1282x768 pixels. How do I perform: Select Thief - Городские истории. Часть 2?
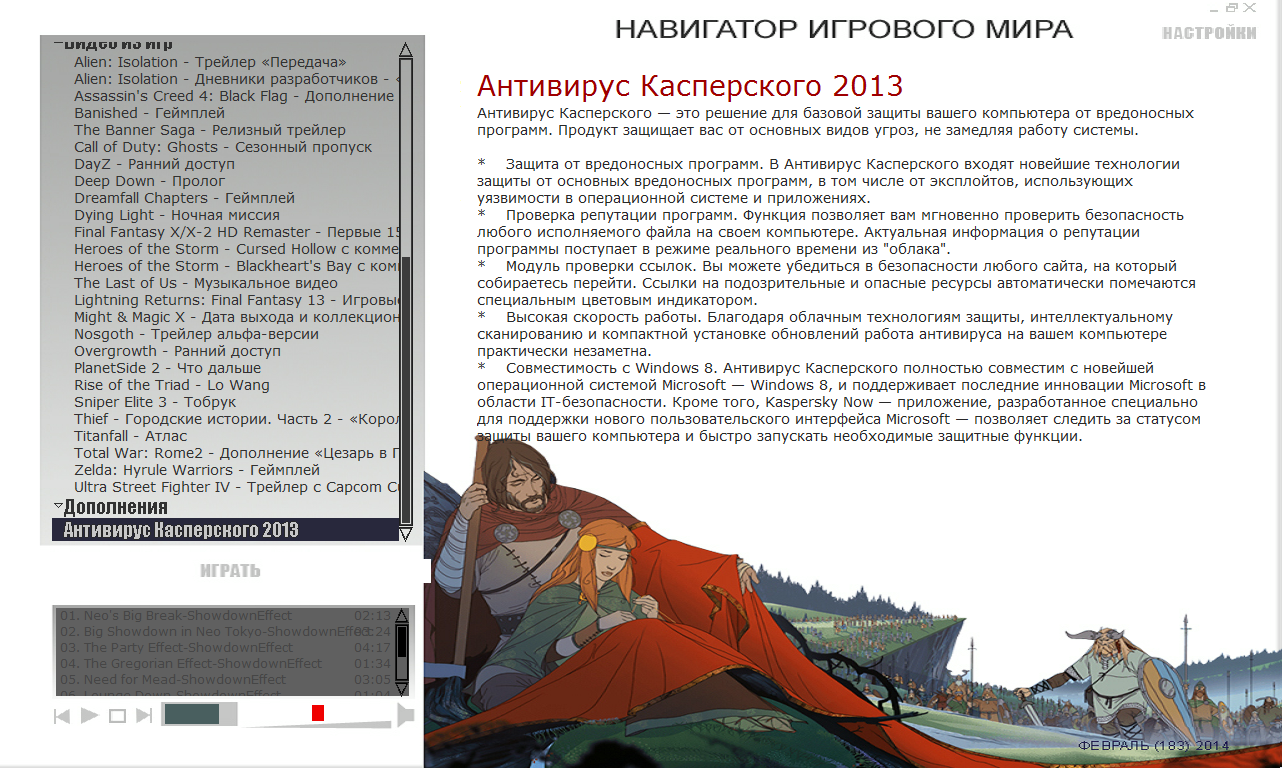[237, 419]
